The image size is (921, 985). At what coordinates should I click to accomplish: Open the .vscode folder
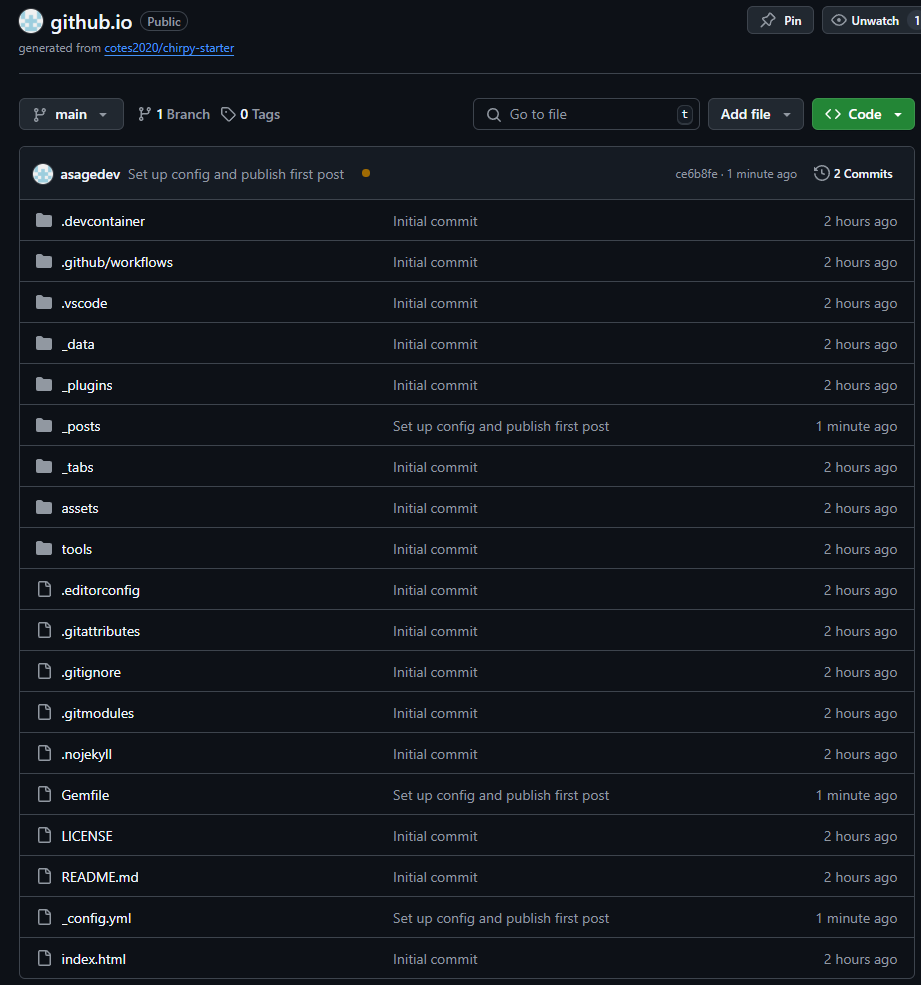point(84,303)
